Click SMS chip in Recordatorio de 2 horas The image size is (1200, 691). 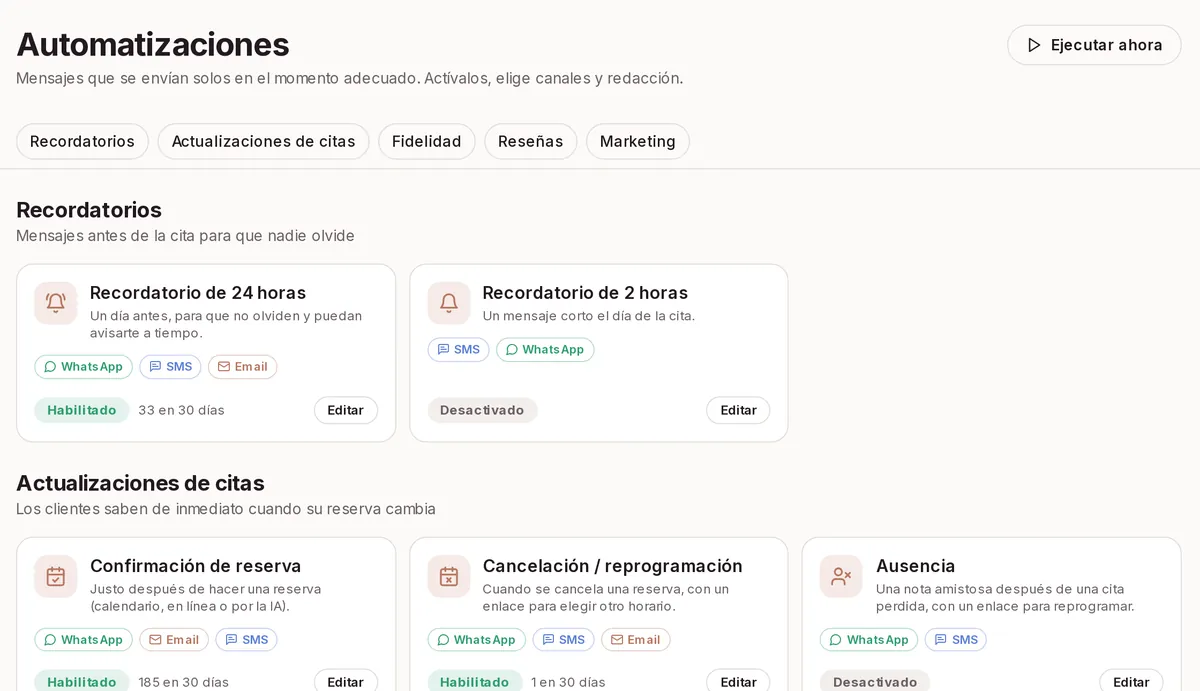(459, 350)
